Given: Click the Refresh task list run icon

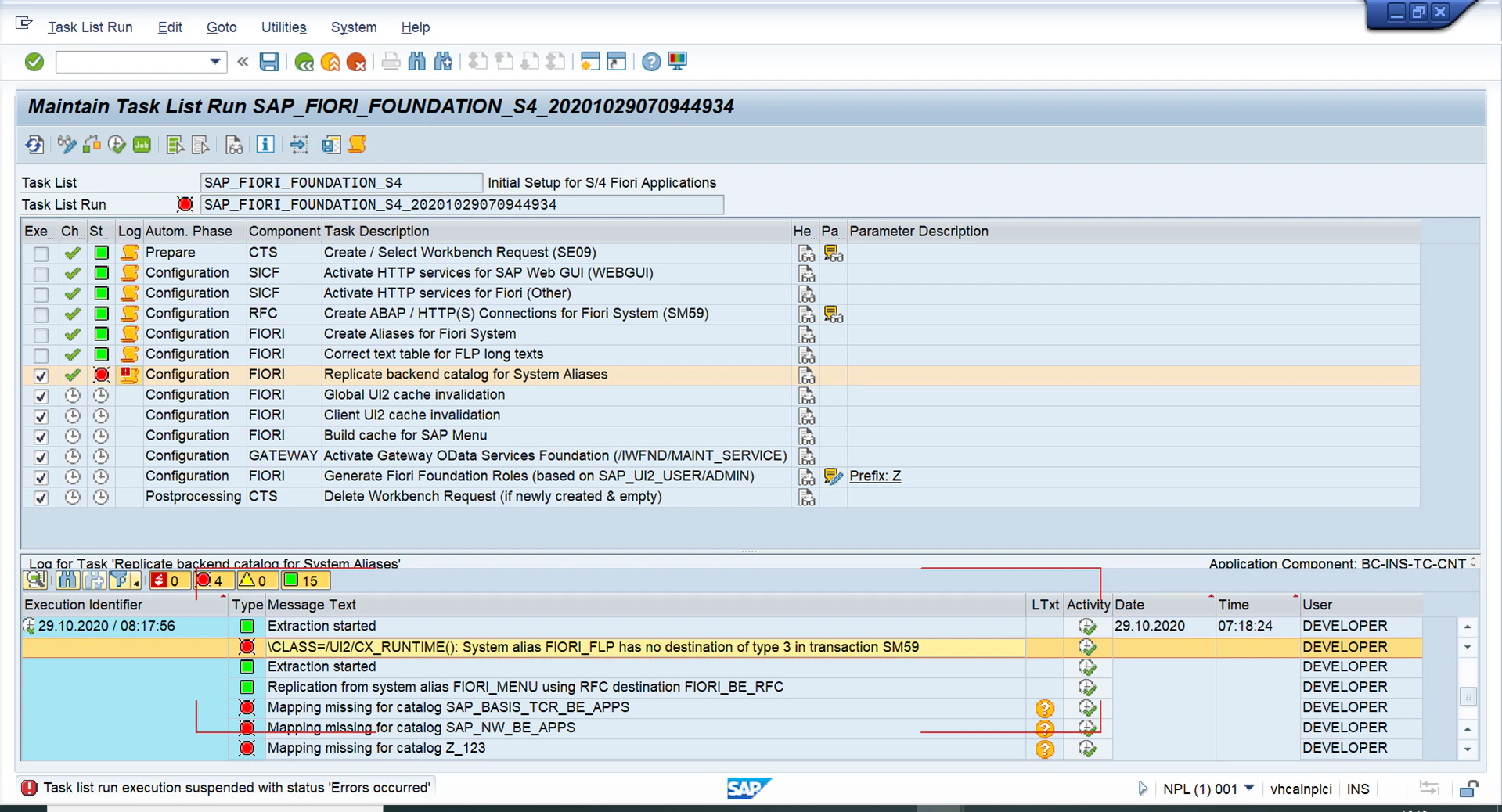Looking at the screenshot, I should pos(34,145).
